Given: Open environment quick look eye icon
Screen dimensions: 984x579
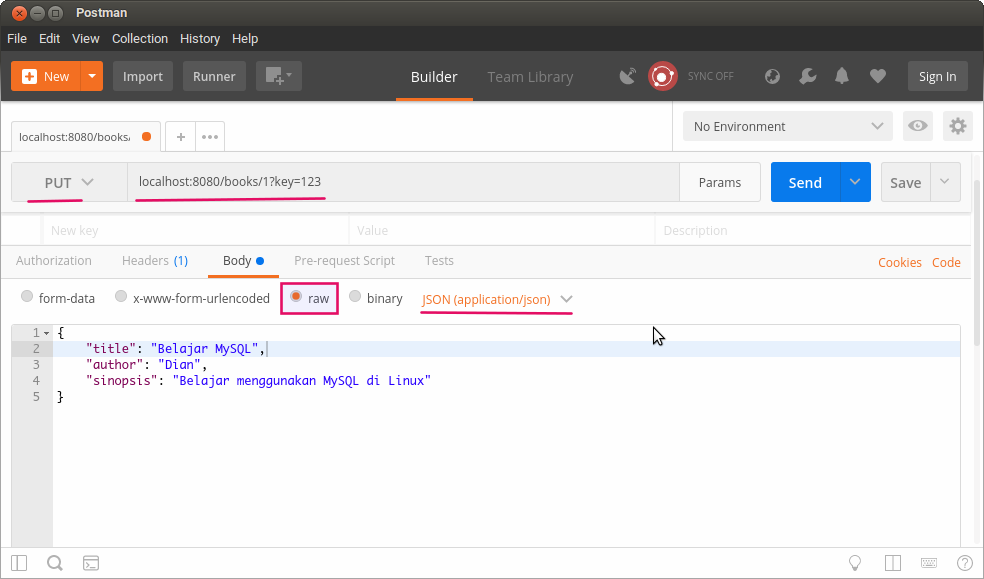Looking at the screenshot, I should [x=917, y=126].
